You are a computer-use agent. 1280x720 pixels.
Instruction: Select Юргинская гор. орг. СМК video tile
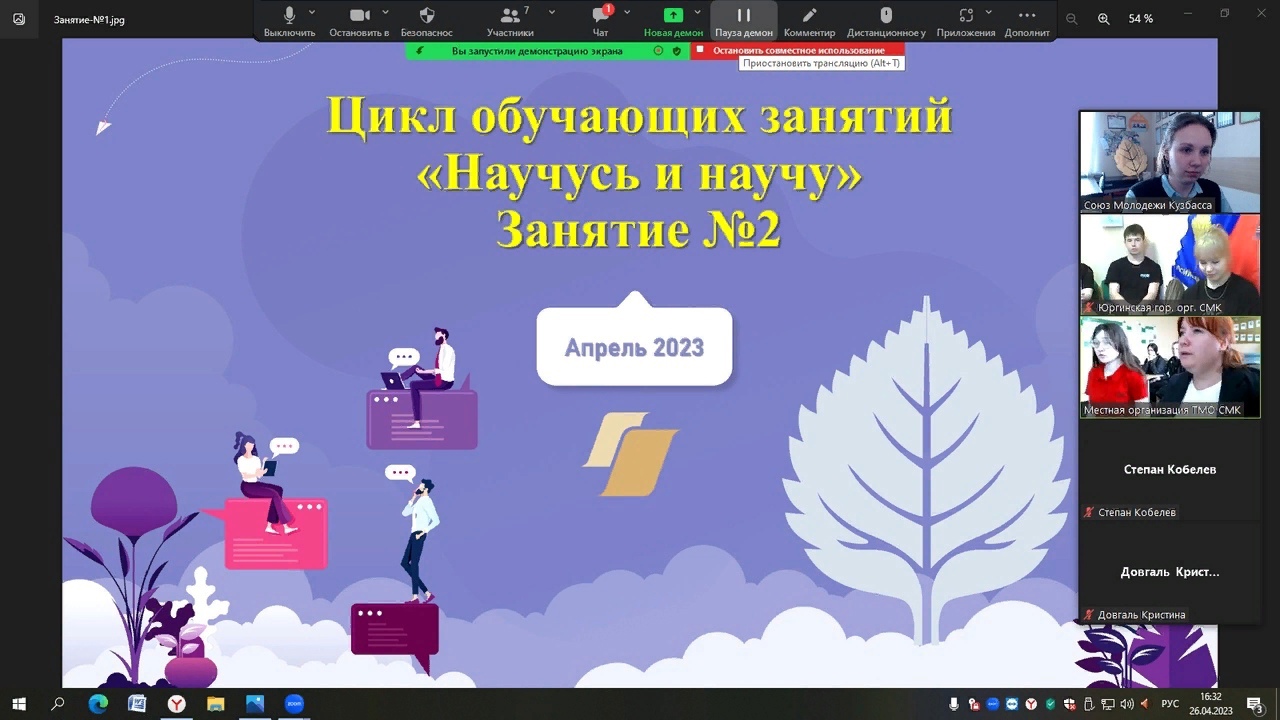click(x=1170, y=264)
